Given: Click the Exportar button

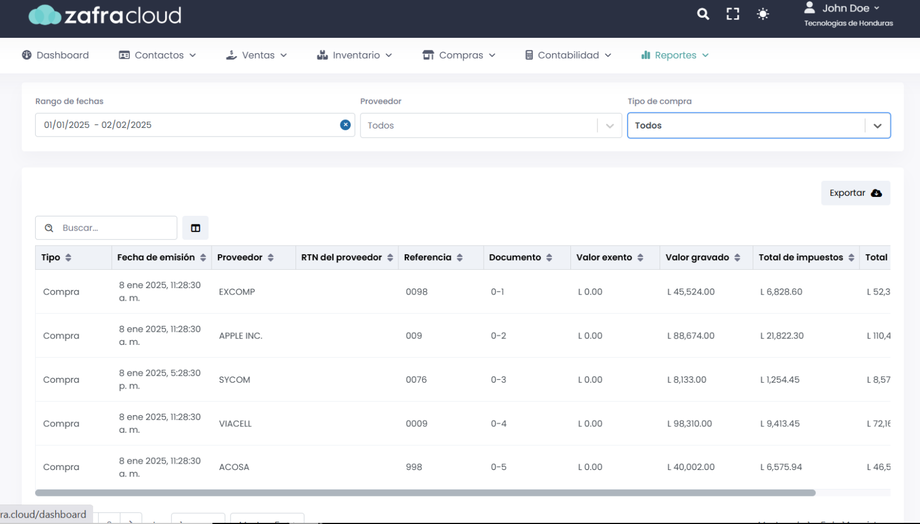Looking at the screenshot, I should coord(855,193).
